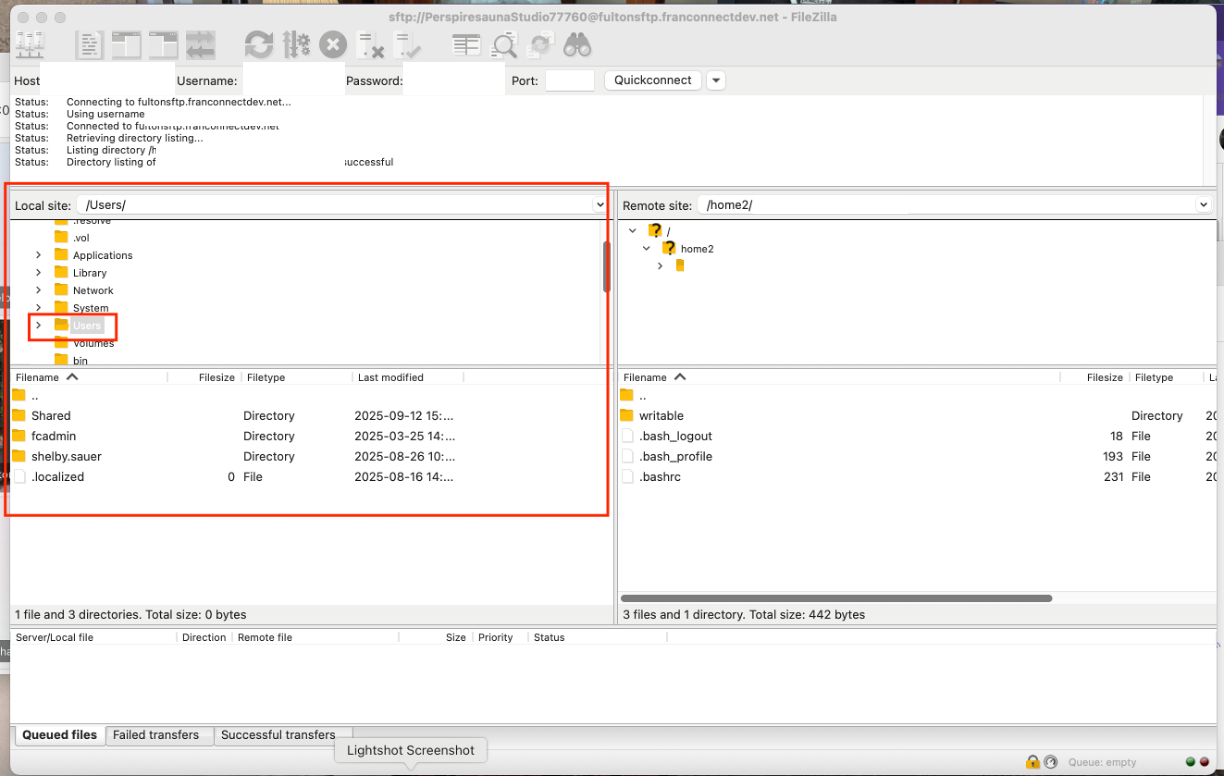Screen dimensions: 1224x776
Task: Open the Remote site path dropdown
Action: 1202,205
